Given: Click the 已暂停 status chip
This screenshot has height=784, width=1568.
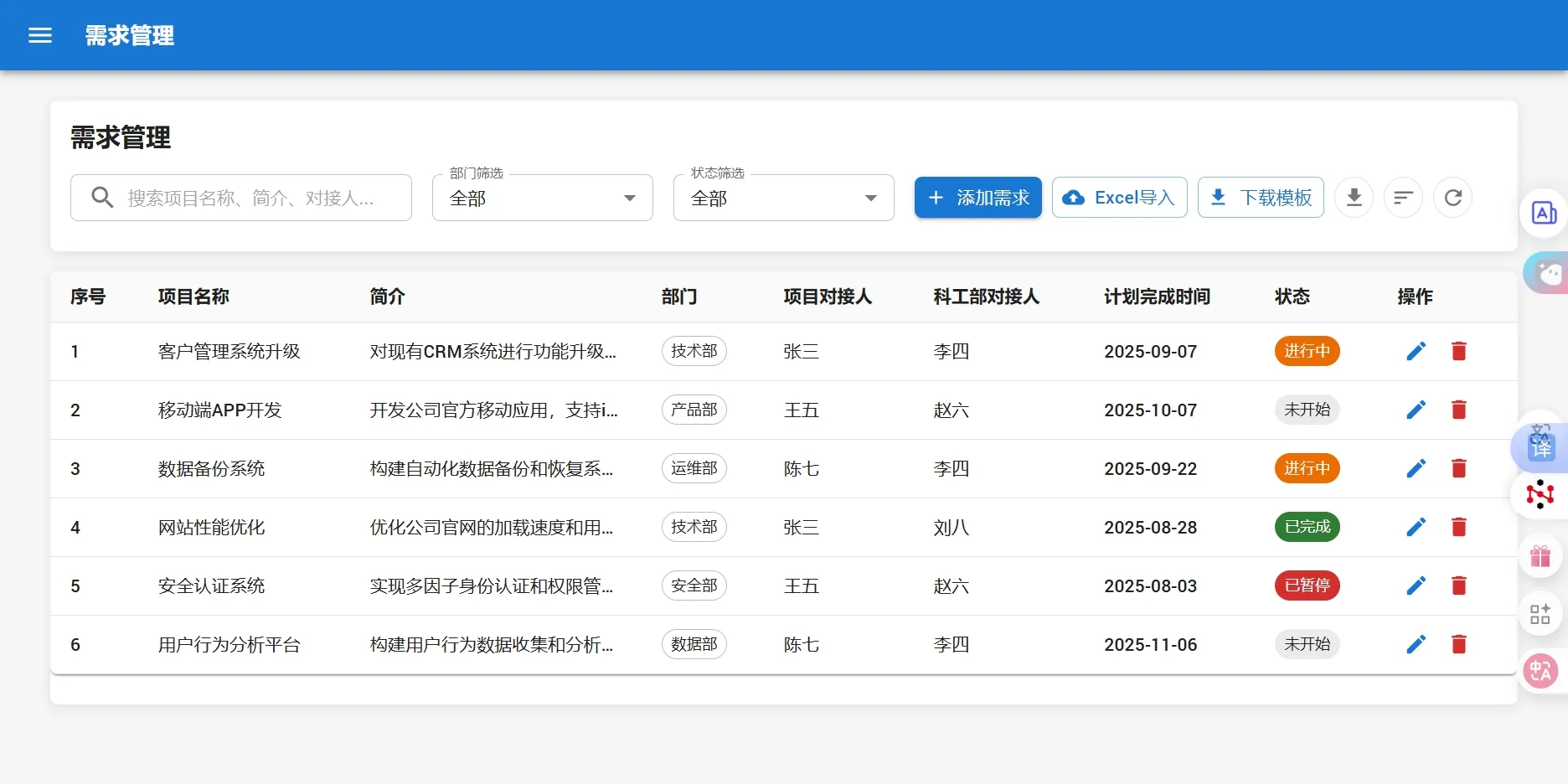Looking at the screenshot, I should tap(1307, 585).
